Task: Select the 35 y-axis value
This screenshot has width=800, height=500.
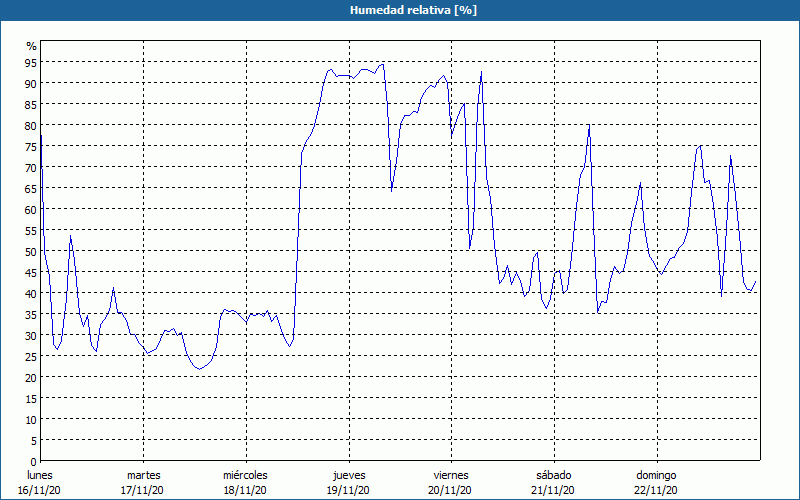Action: click(31, 314)
